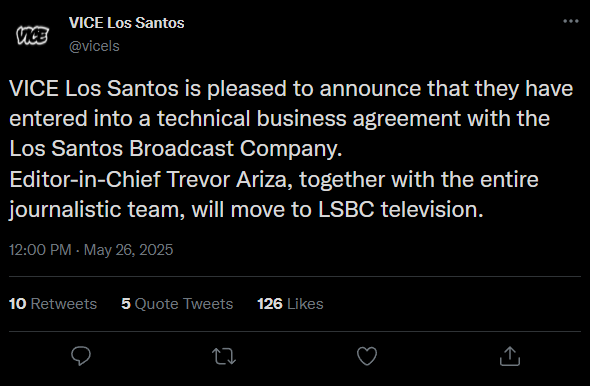
Task: Reply to the VICE Los Santos tweet
Action: point(81,356)
